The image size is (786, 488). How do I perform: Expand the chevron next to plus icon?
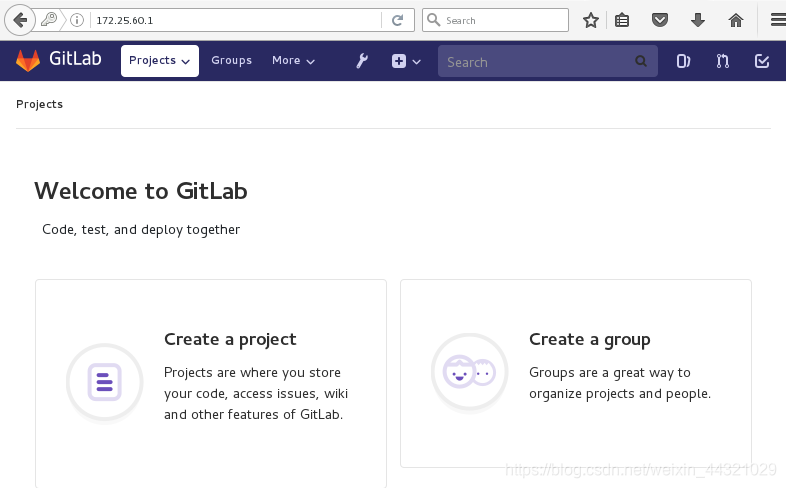click(x=417, y=62)
